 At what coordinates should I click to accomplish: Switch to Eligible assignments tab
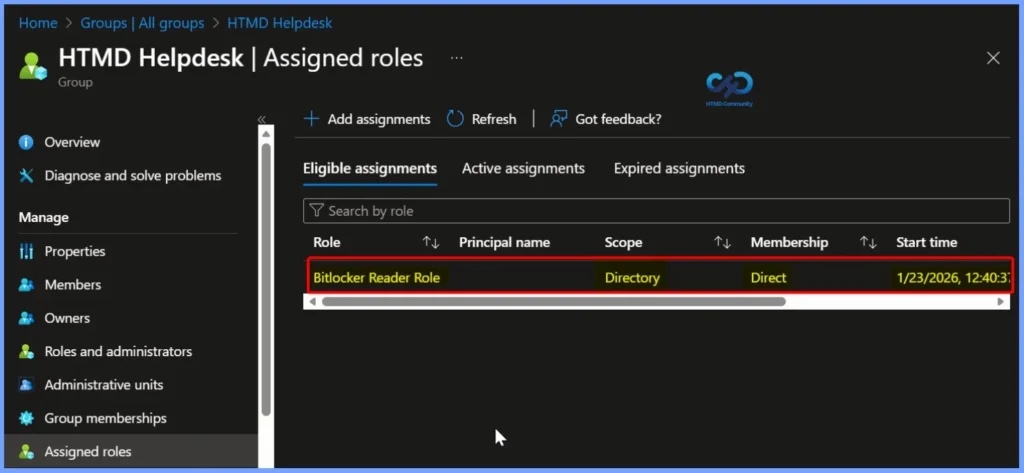pyautogui.click(x=370, y=169)
